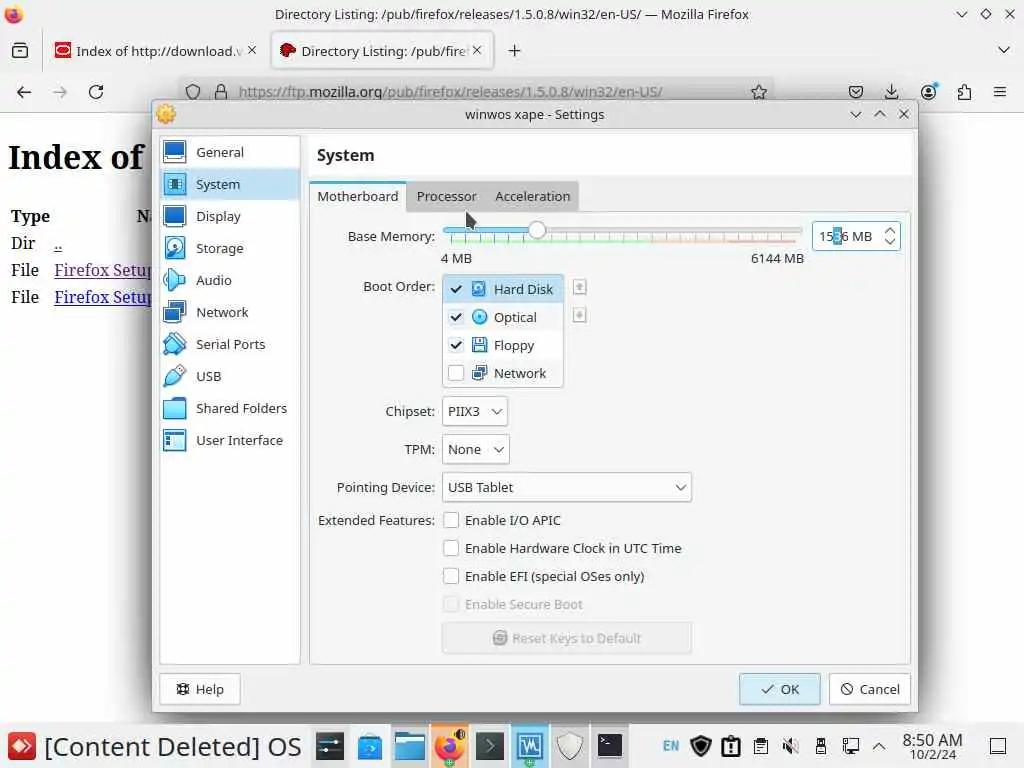Screen dimensions: 1024x768
Task: Move boot item up arrow button
Action: tap(579, 287)
